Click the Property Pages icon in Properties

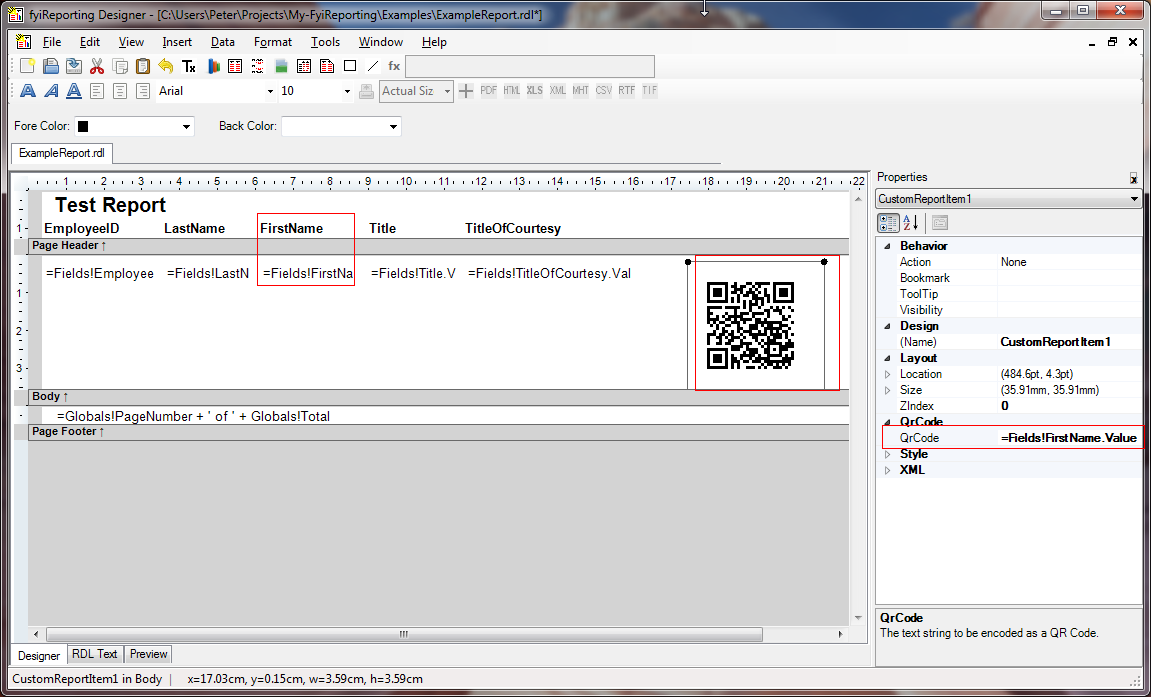click(940, 222)
